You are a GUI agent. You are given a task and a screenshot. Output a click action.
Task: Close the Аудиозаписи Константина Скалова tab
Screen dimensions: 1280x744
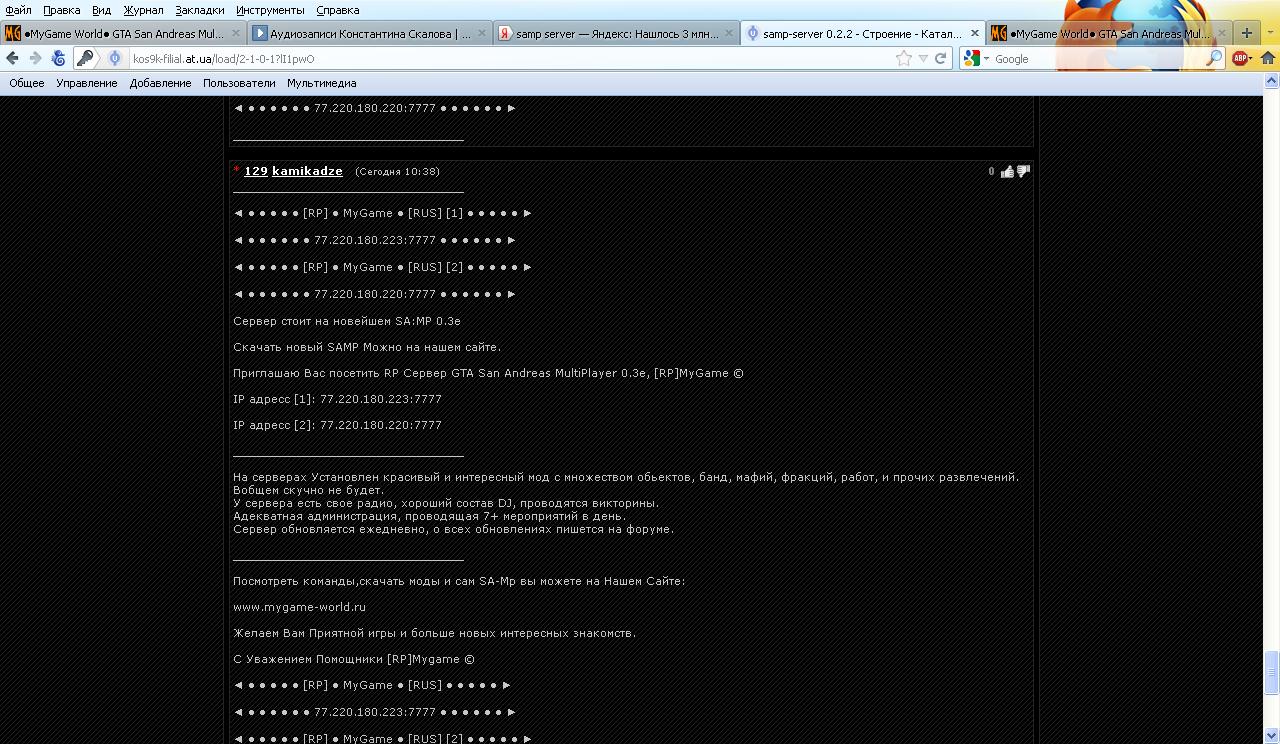click(x=482, y=33)
